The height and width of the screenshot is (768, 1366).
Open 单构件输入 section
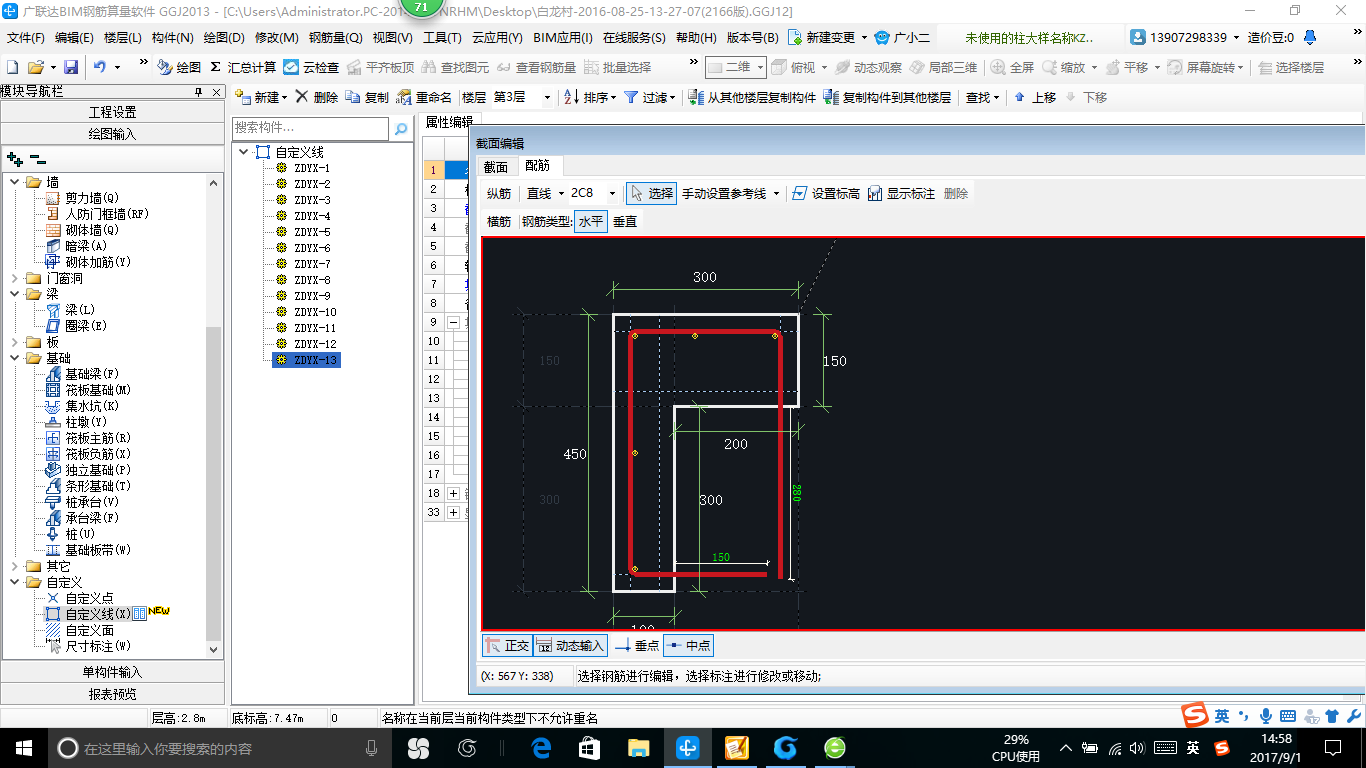tap(113, 672)
